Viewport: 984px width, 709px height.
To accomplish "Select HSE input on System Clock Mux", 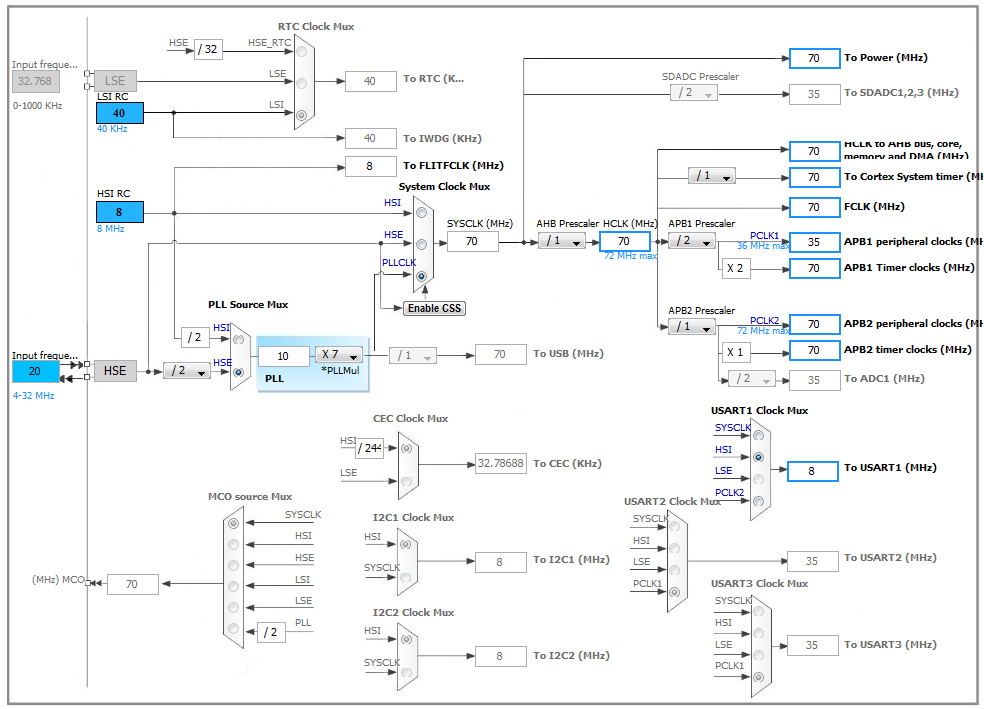I will click(x=422, y=244).
